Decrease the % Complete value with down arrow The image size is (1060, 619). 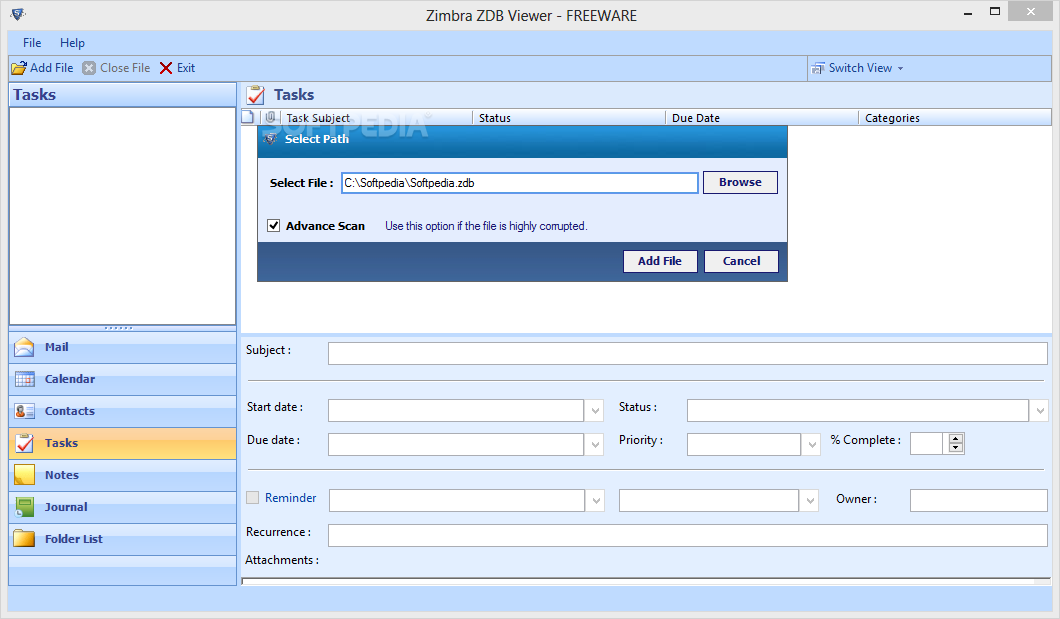coord(955,448)
